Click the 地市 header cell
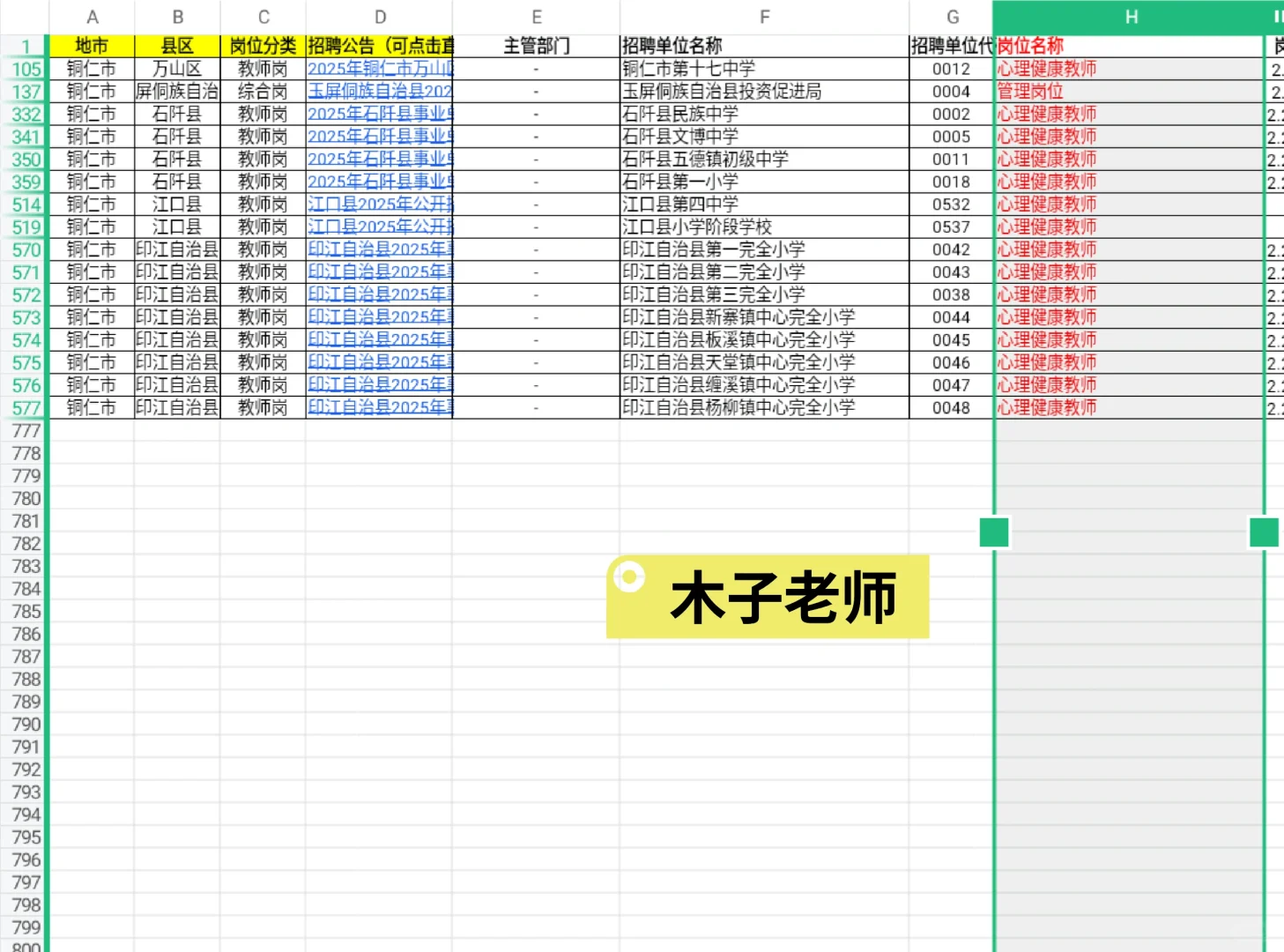The height and width of the screenshot is (952, 1284). tap(92, 46)
